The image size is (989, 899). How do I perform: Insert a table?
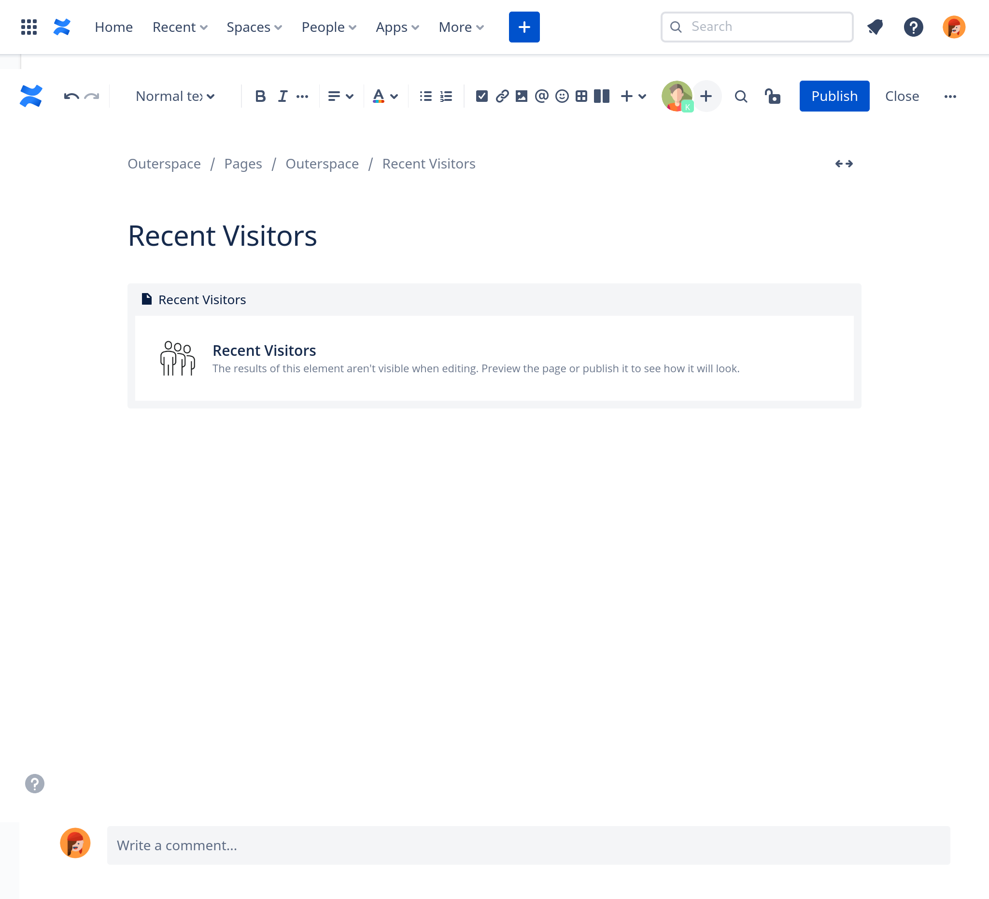tap(582, 96)
